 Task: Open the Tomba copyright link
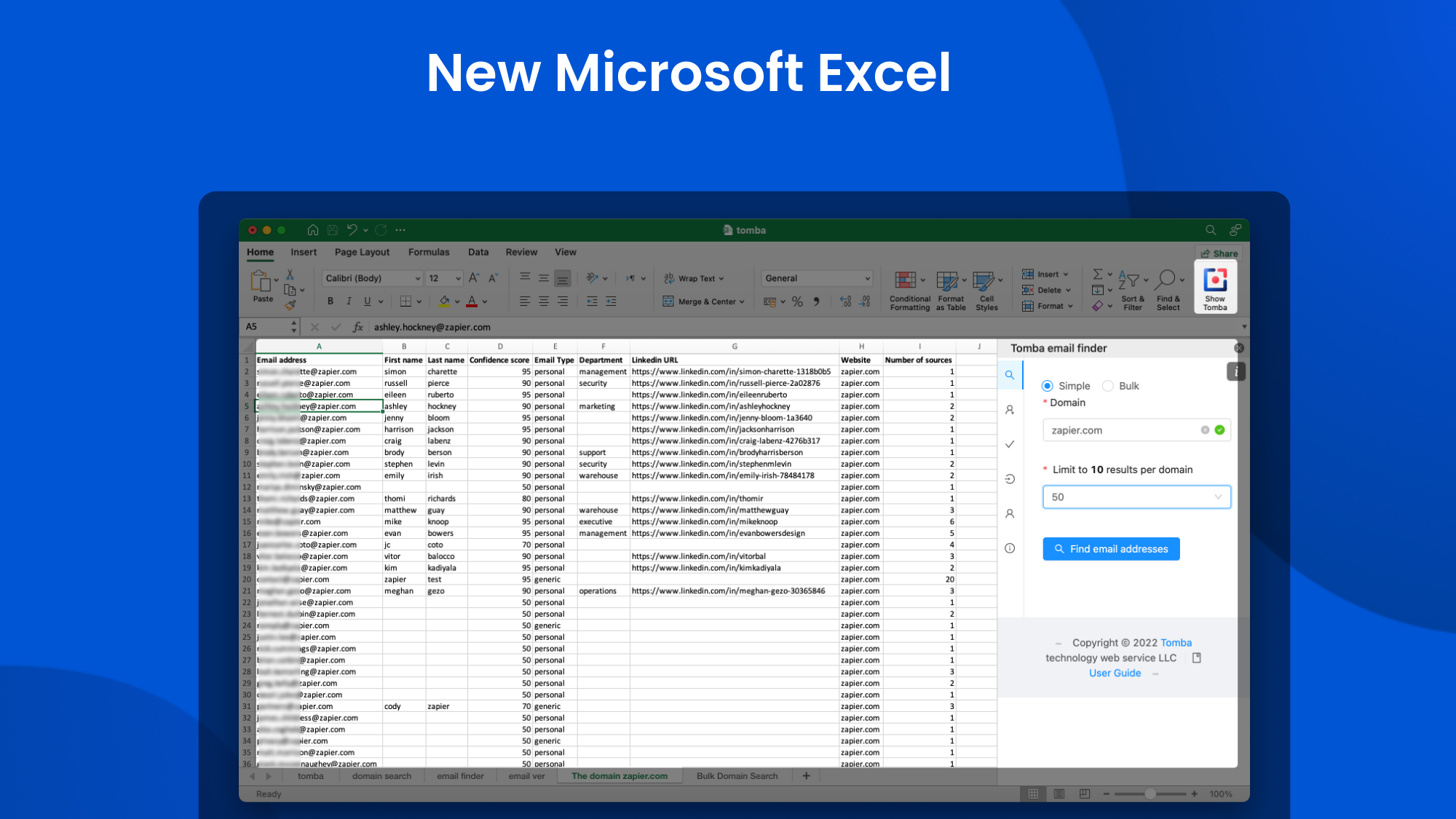click(1176, 643)
